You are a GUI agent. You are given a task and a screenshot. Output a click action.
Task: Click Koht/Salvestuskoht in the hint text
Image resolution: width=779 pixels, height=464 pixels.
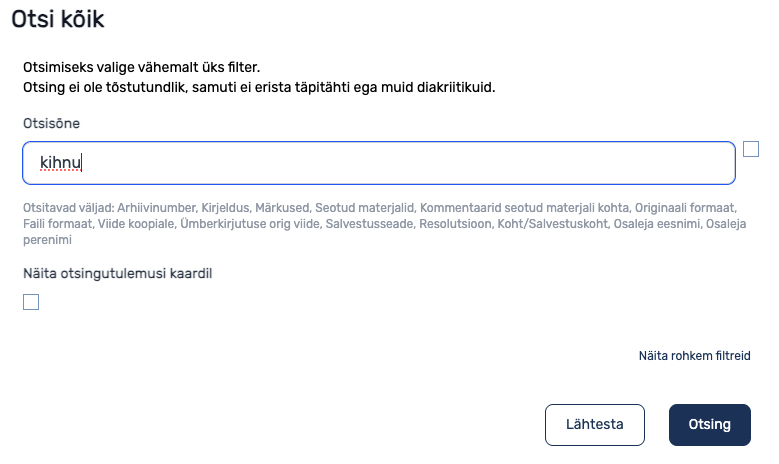552,224
